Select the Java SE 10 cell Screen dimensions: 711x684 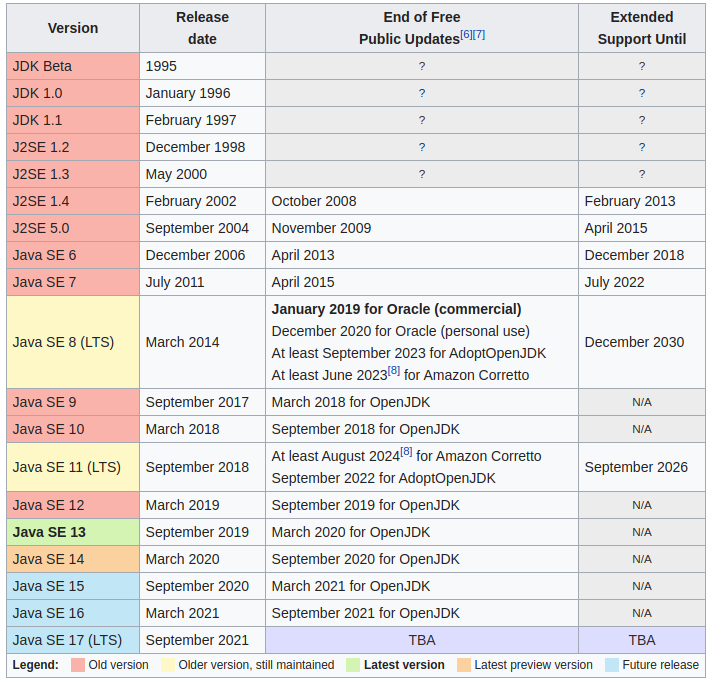pos(73,429)
